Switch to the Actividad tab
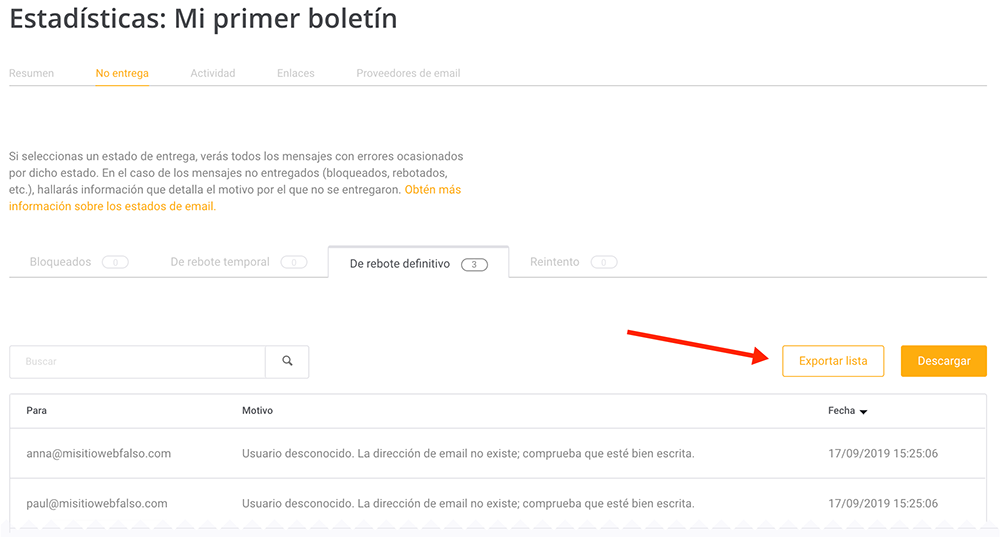 [x=213, y=73]
